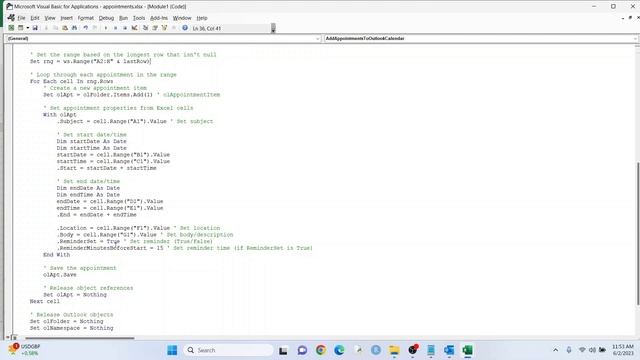This screenshot has width=640, height=360.
Task: Open the View menu
Action: pyautogui.click(x=50, y=18)
